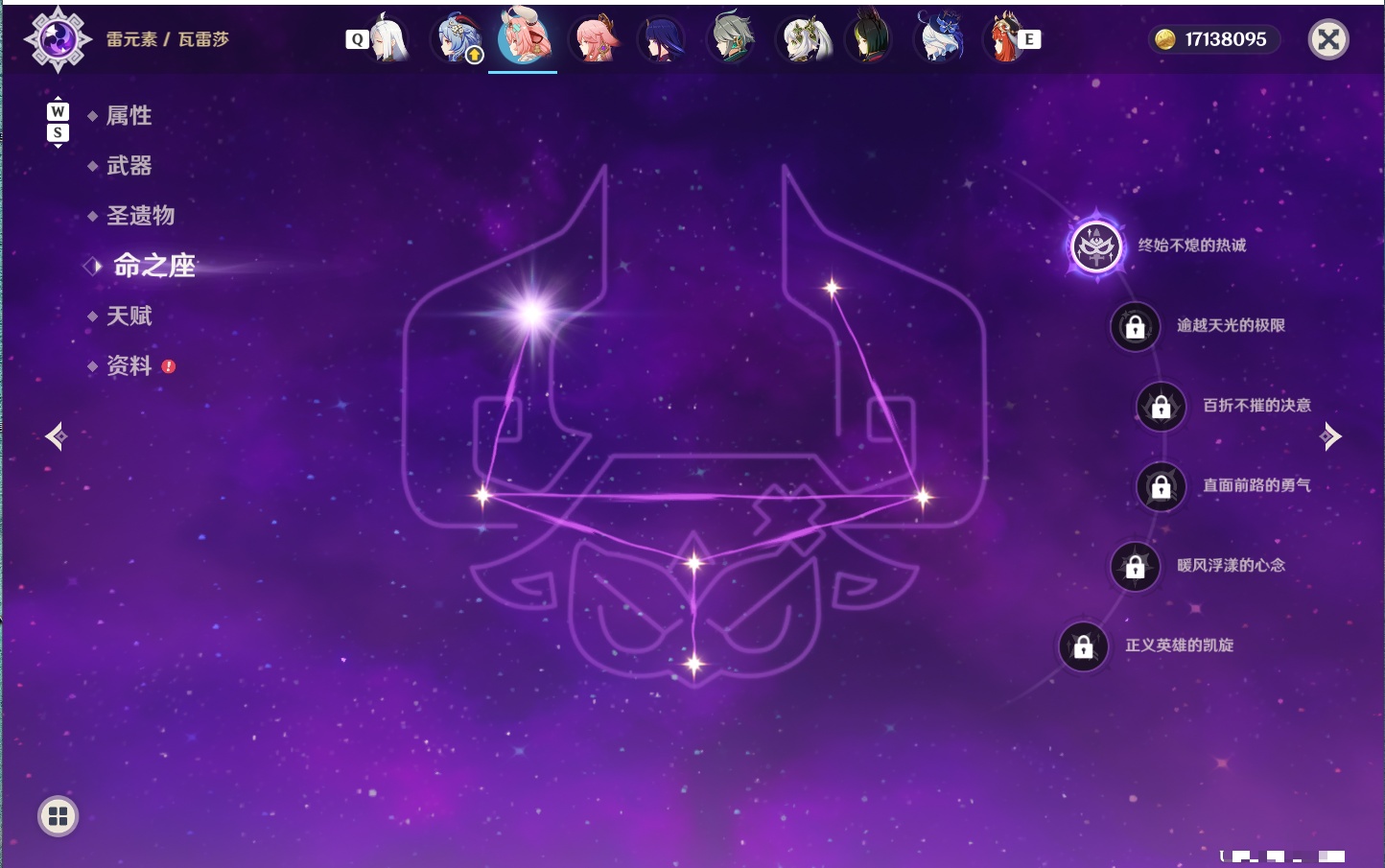Click the label 正义英雄的凯旋
Image resolution: width=1385 pixels, height=868 pixels.
1179,645
